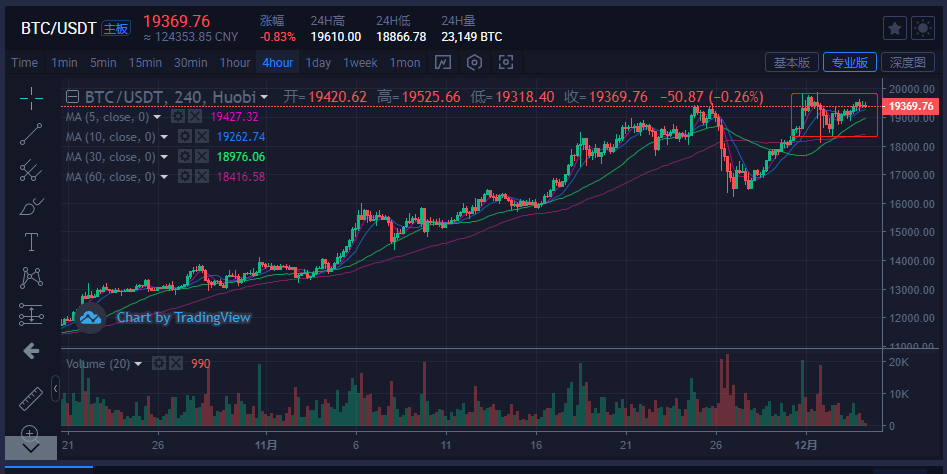This screenshot has height=474, width=947.
Task: Remove MA (5, close, 0) indicator
Action: tap(194, 117)
